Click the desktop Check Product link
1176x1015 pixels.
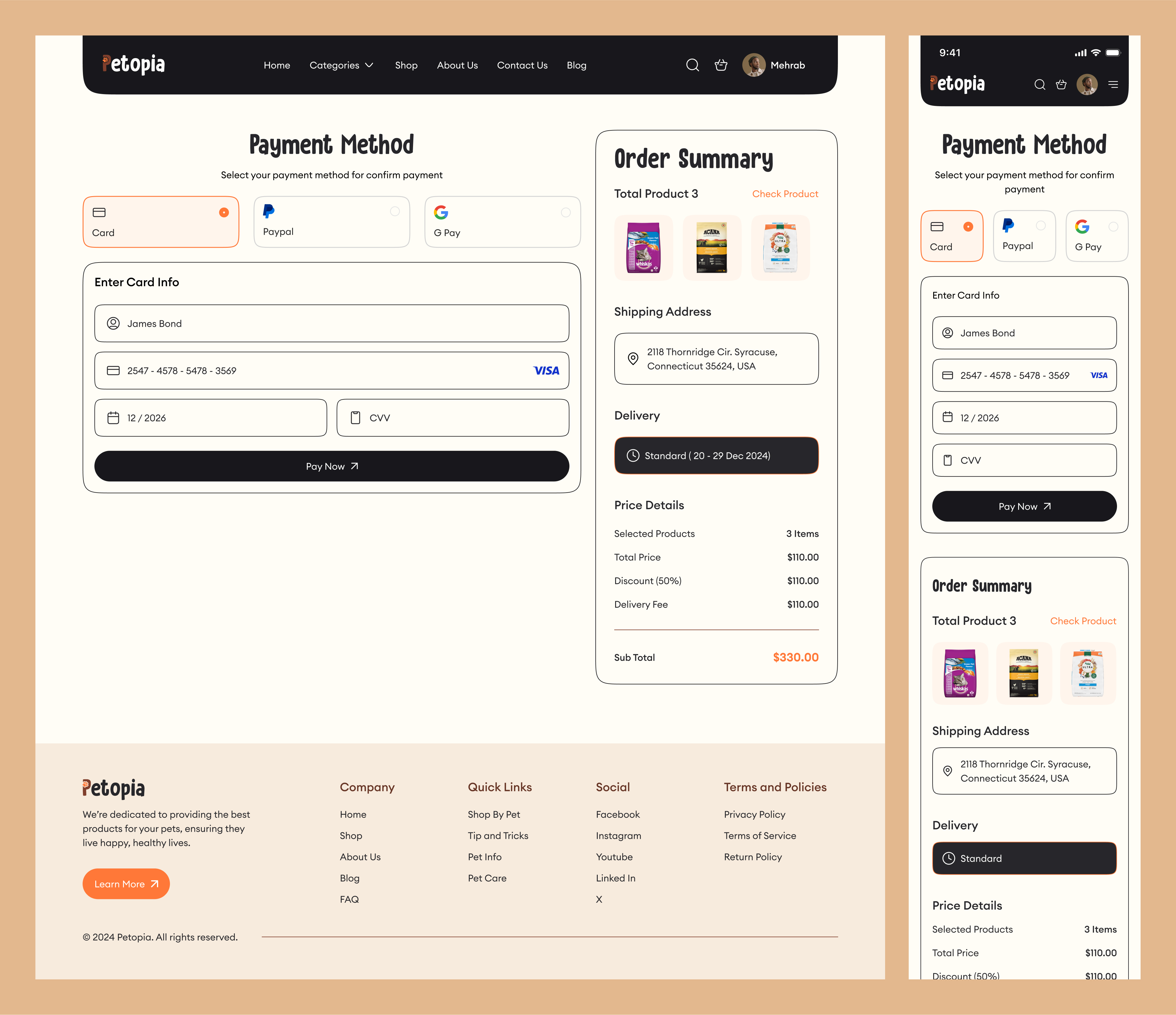pos(784,194)
